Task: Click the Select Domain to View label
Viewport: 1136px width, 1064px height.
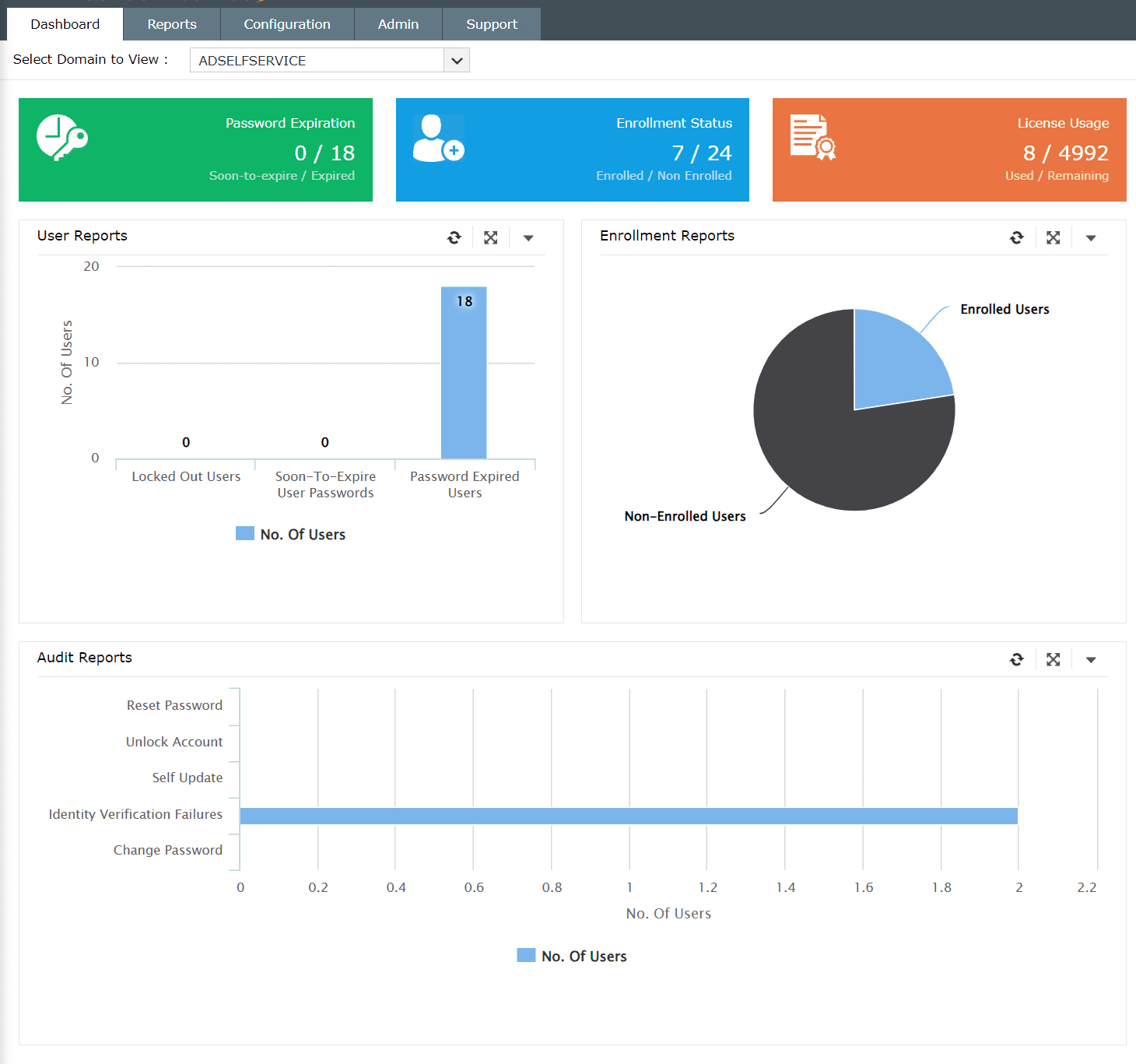Action: 90,59
